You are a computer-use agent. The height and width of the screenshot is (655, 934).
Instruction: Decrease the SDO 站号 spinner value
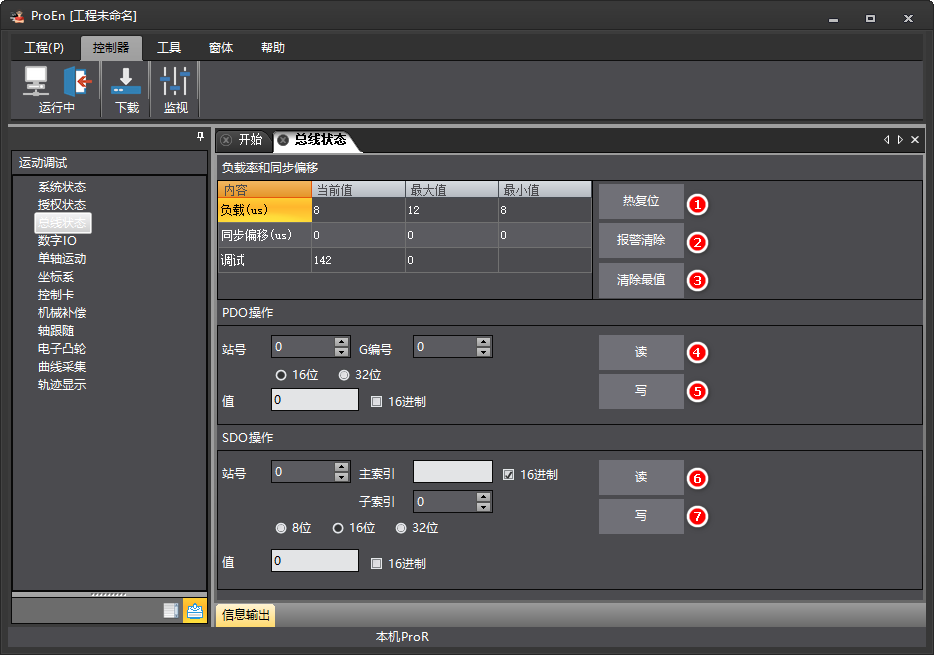pos(341,477)
